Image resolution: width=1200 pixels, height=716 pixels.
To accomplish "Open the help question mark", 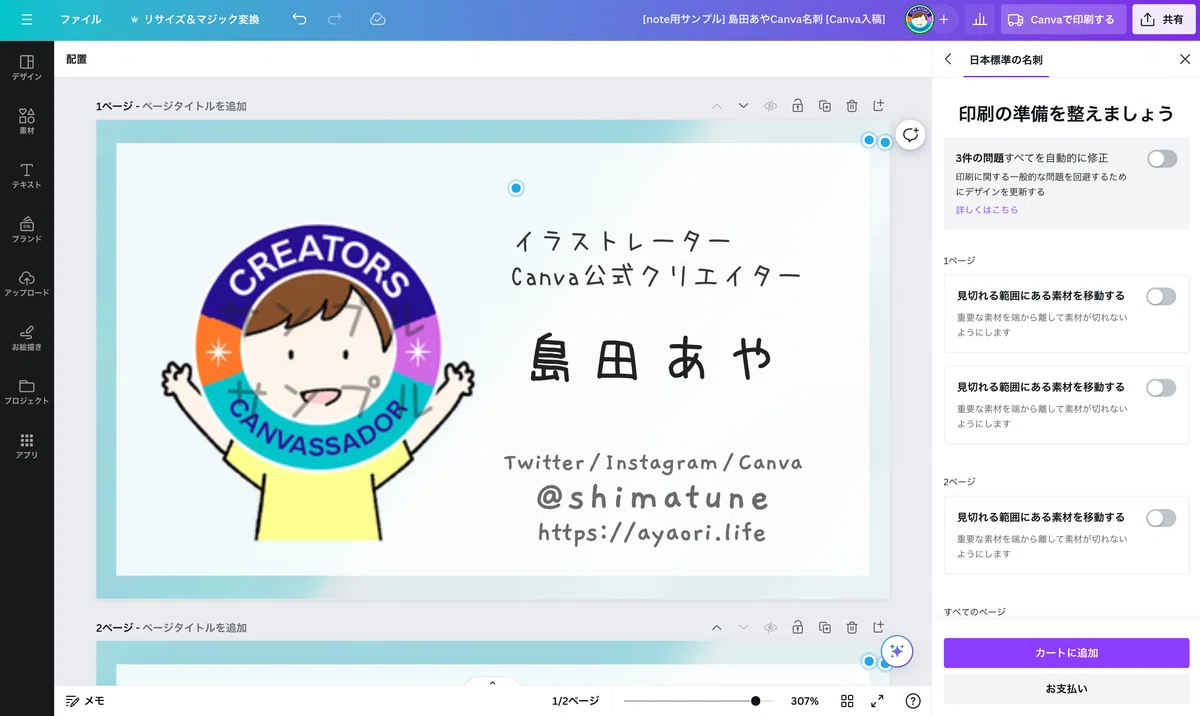I will [913, 701].
